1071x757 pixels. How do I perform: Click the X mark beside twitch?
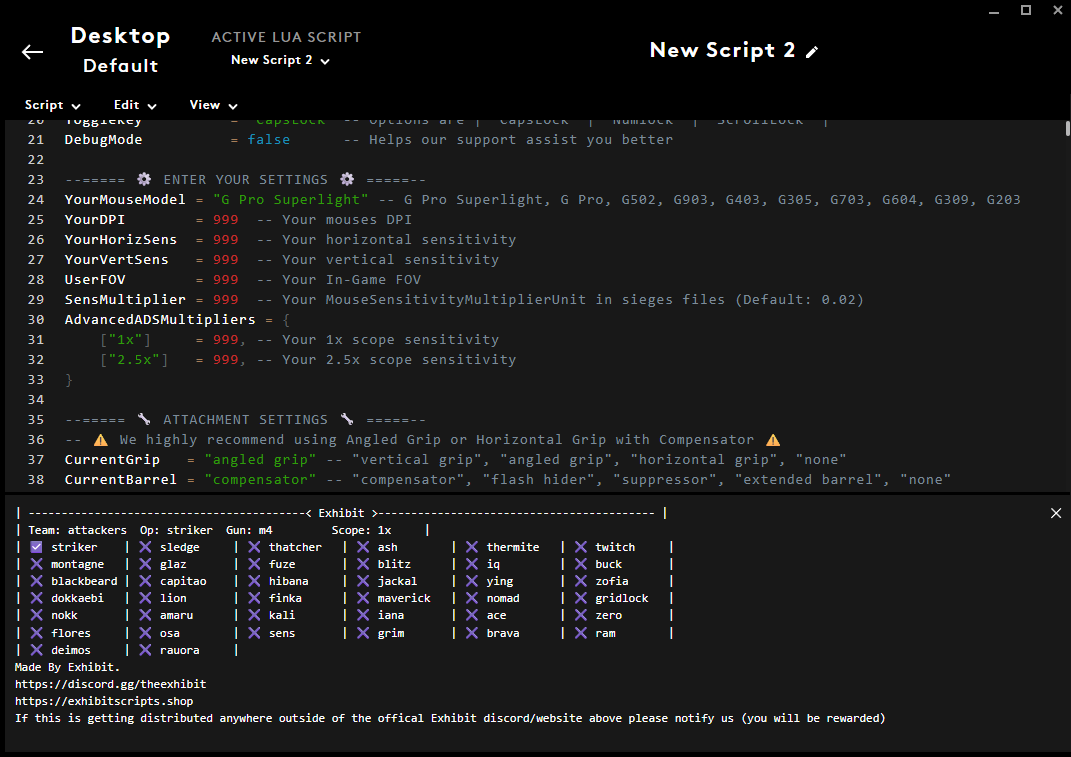point(580,547)
